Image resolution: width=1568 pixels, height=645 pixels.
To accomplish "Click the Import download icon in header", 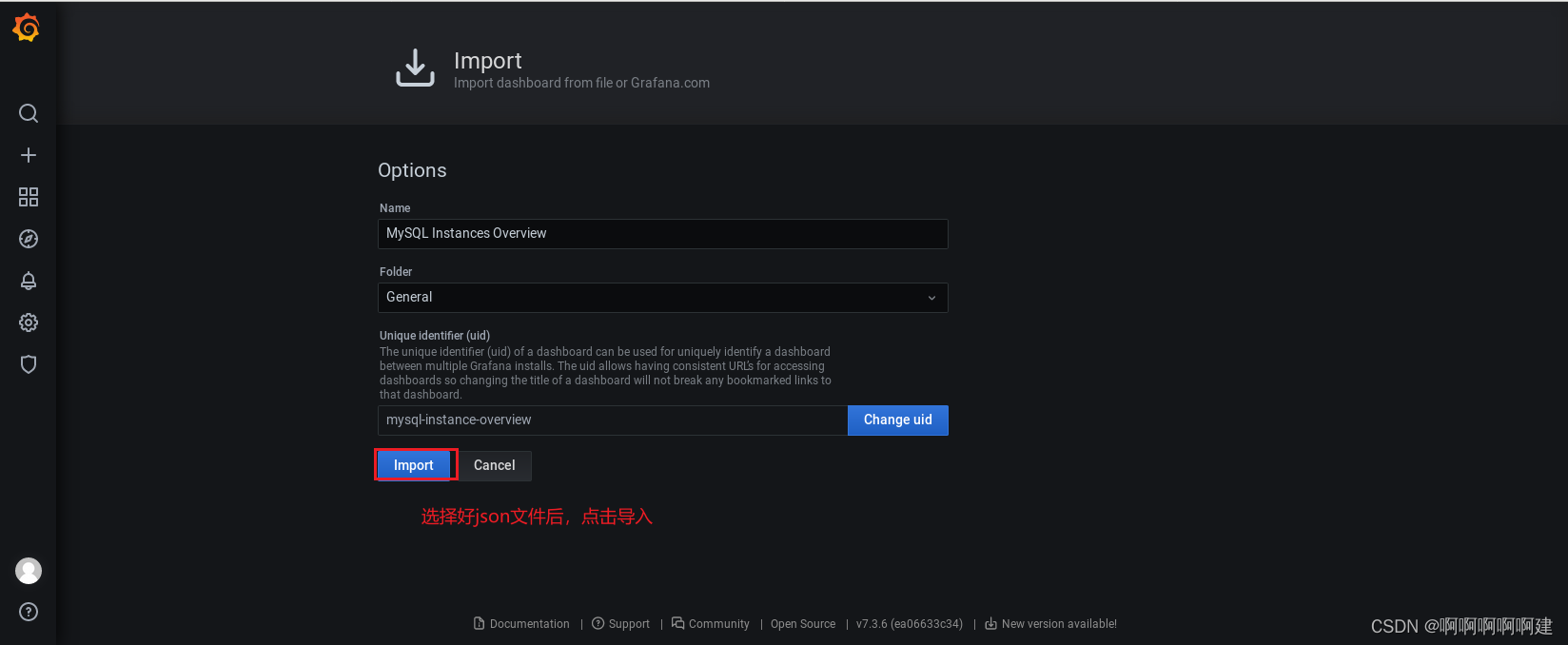I will (x=415, y=68).
